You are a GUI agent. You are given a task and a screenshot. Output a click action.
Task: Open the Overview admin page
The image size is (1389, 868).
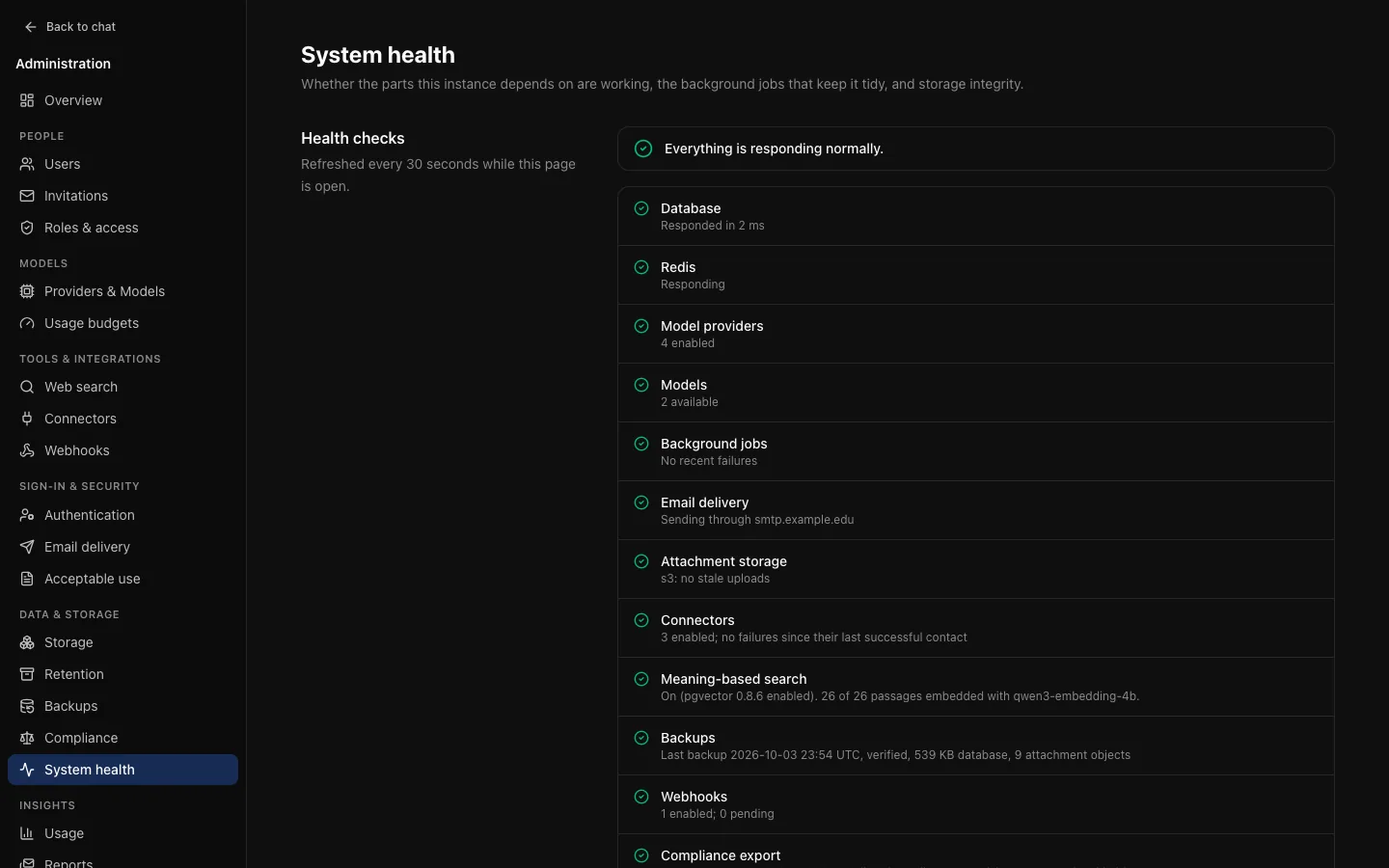click(x=123, y=100)
